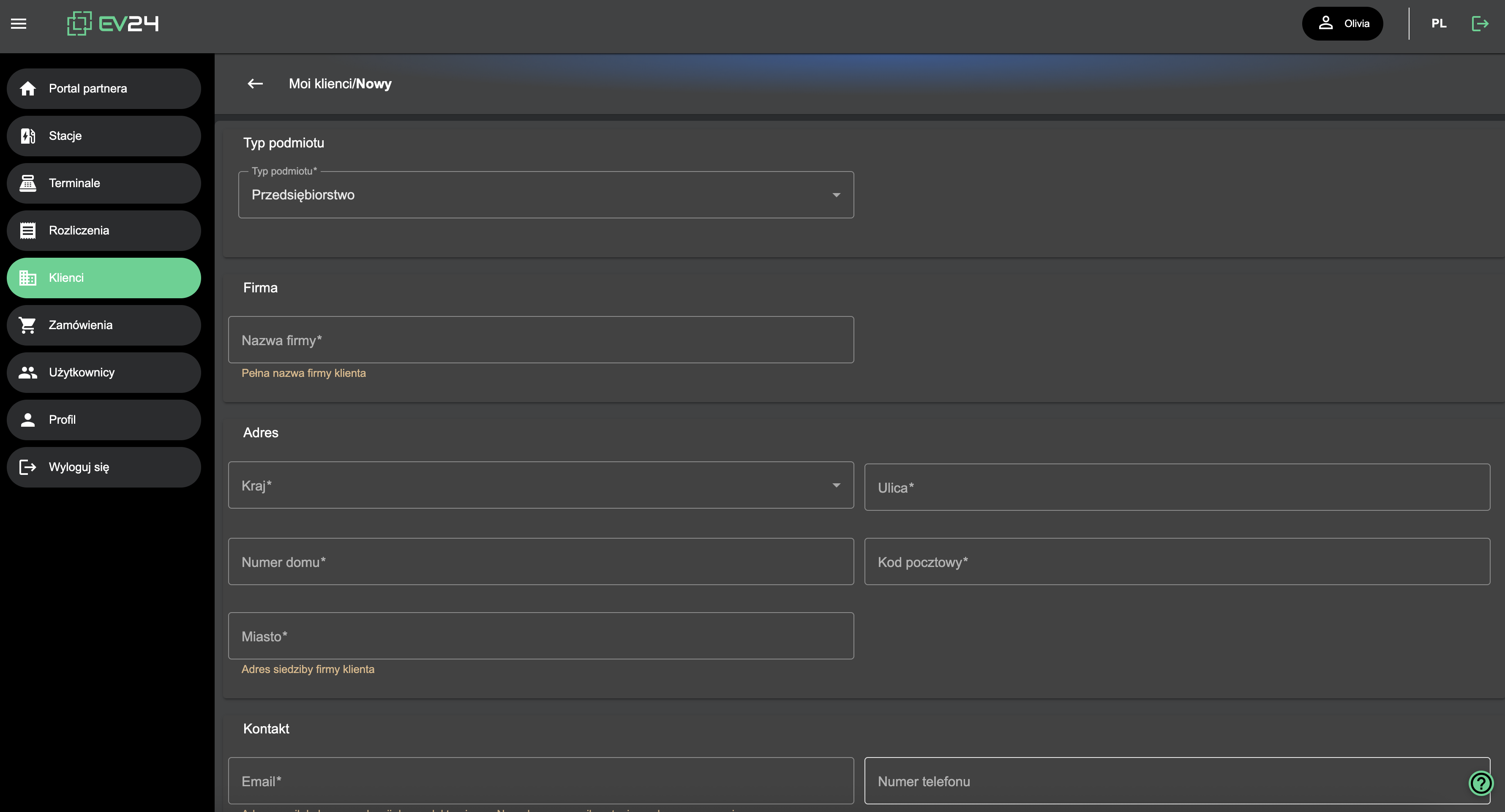This screenshot has height=812, width=1505.
Task: Expand the Kraj country dropdown
Action: [x=540, y=485]
